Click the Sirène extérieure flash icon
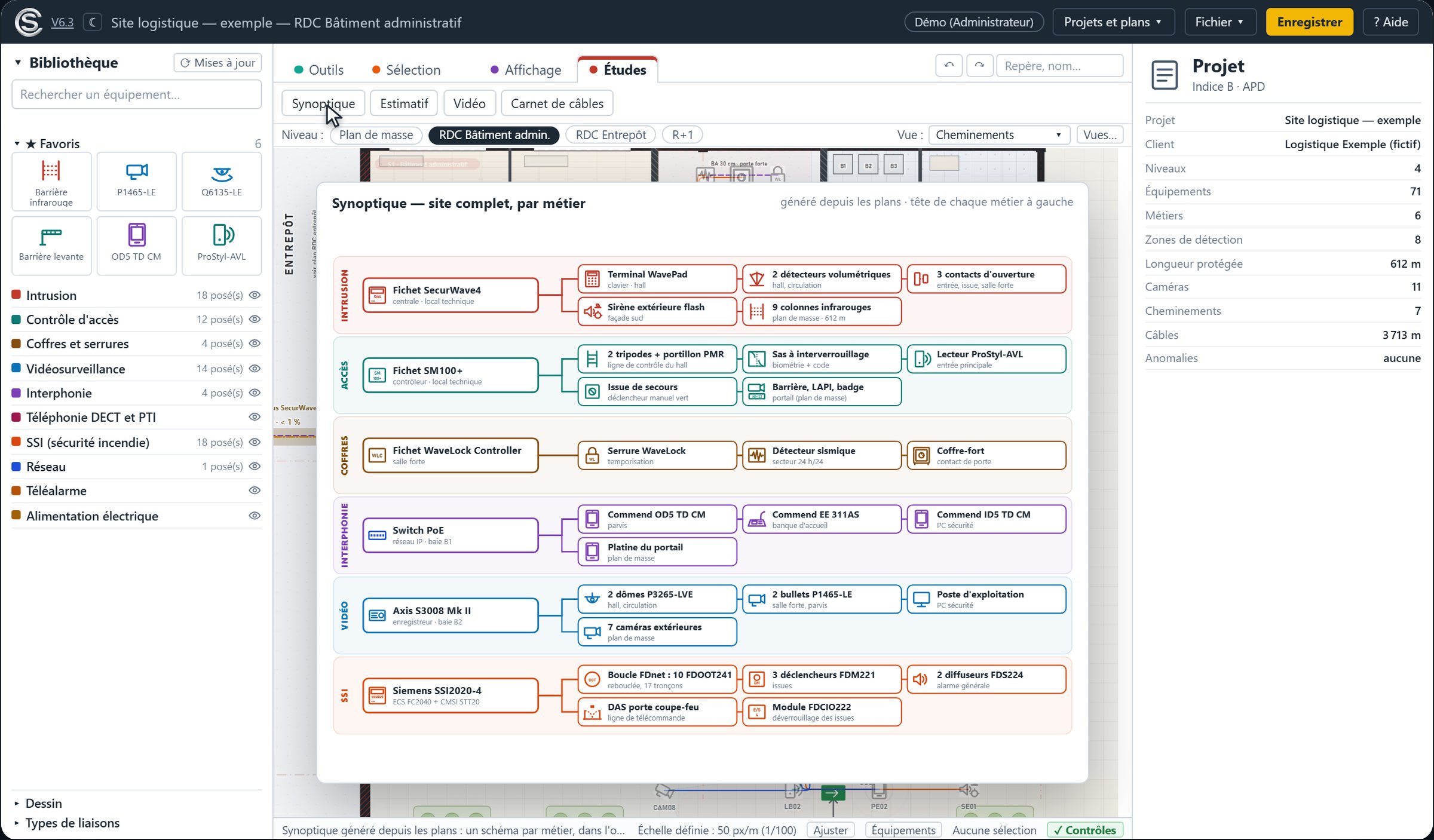The image size is (1434, 840). click(592, 311)
